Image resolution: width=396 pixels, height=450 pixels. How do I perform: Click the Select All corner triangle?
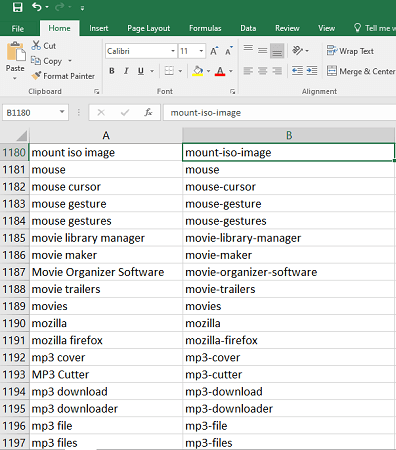21,135
